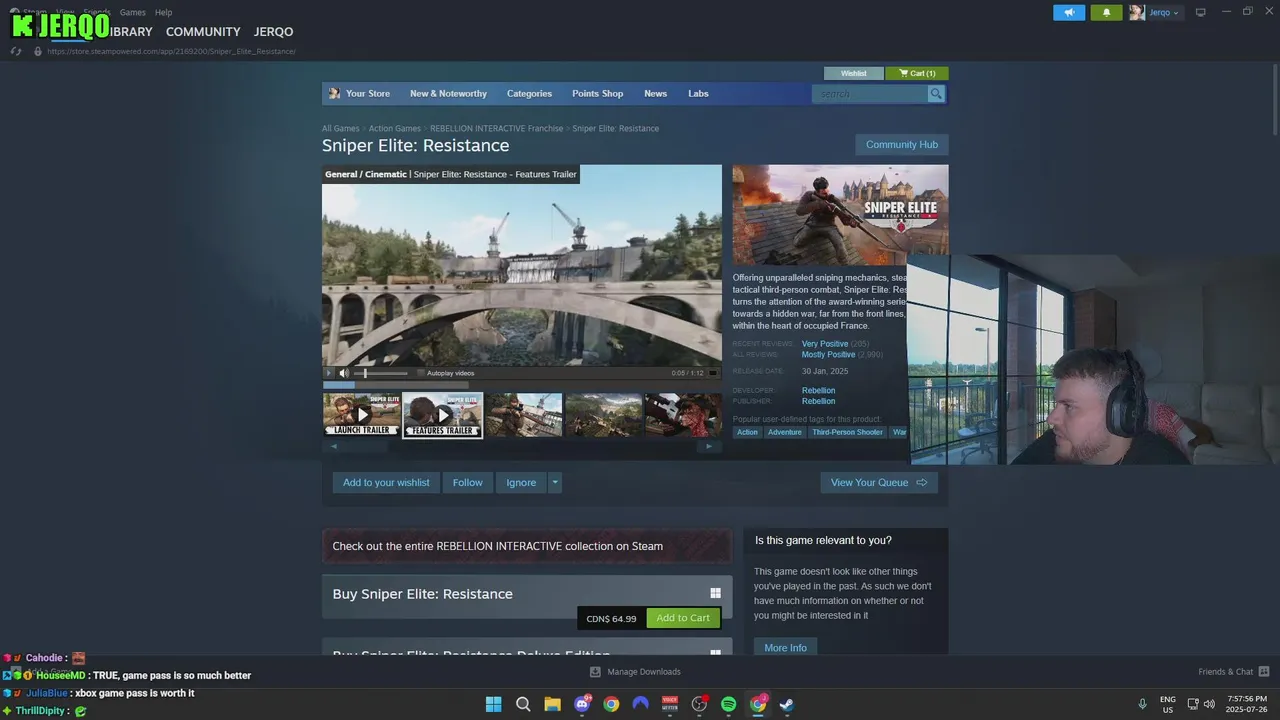Play the trailer video with play button
Screen dimensions: 1280x720
coord(330,373)
